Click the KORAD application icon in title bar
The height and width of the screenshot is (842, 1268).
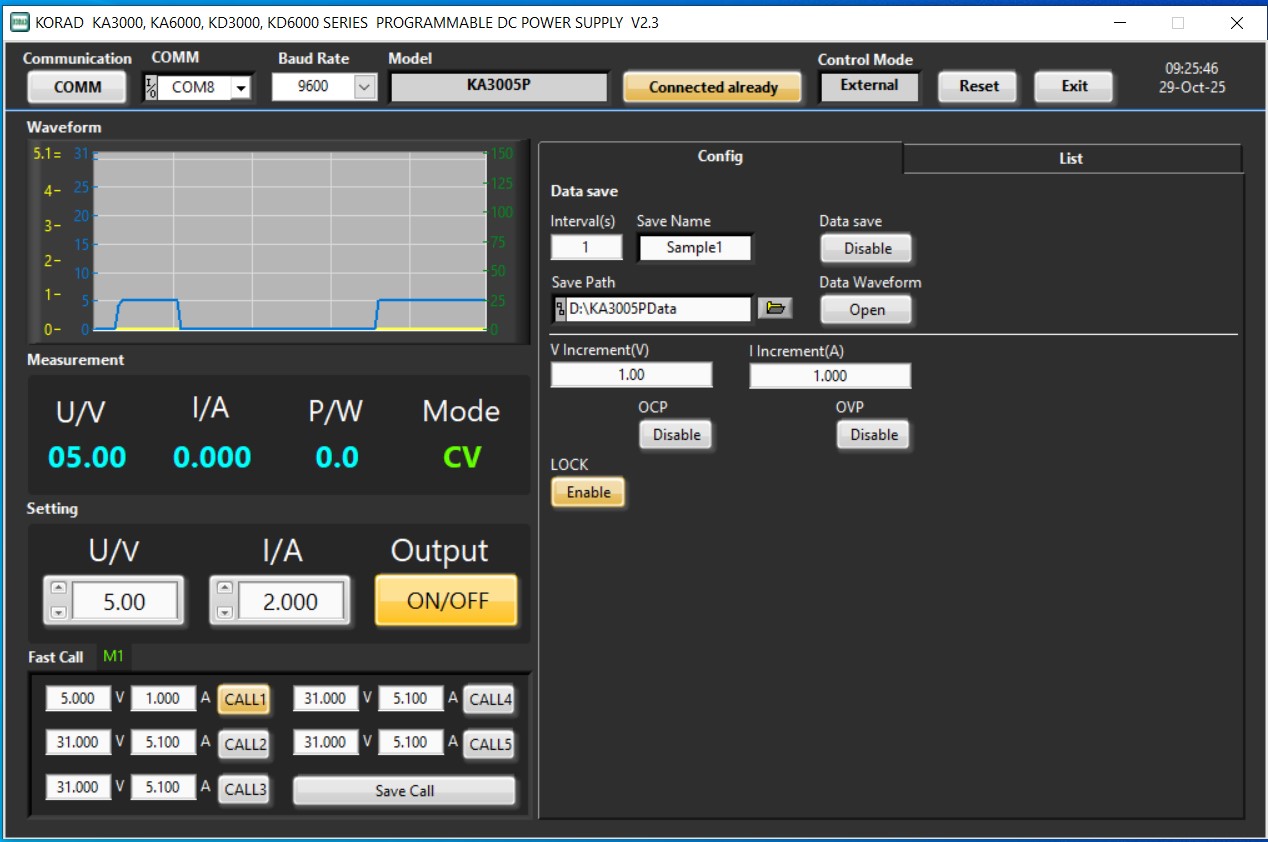coord(18,21)
